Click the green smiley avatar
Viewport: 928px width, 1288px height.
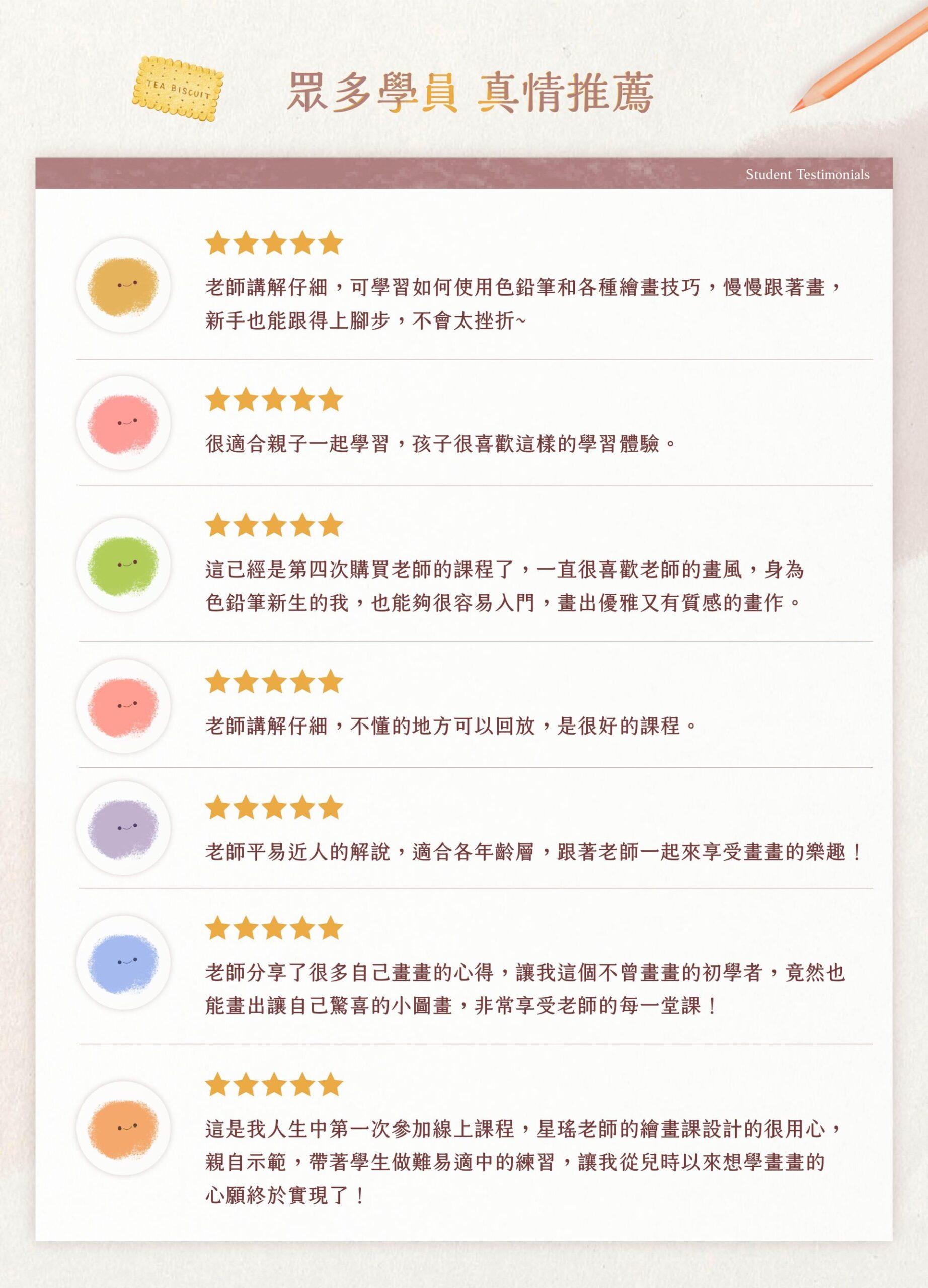(x=123, y=565)
